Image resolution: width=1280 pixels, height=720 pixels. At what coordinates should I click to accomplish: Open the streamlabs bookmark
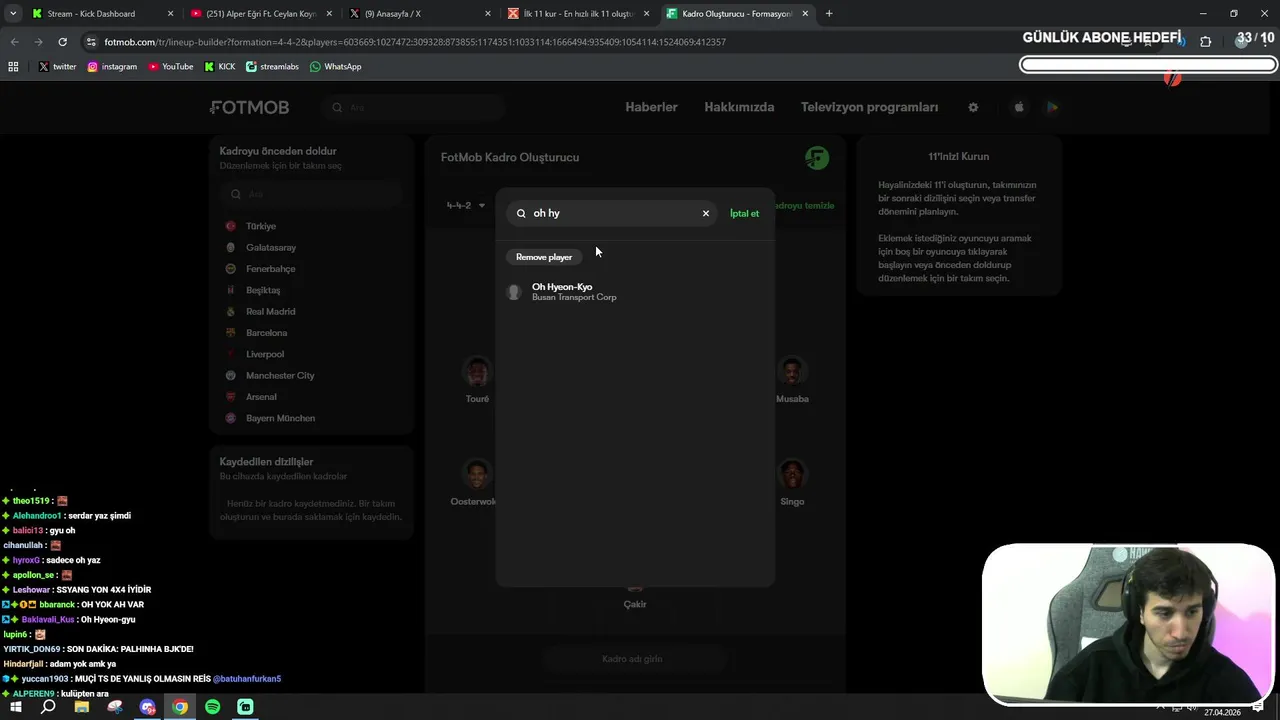272,66
